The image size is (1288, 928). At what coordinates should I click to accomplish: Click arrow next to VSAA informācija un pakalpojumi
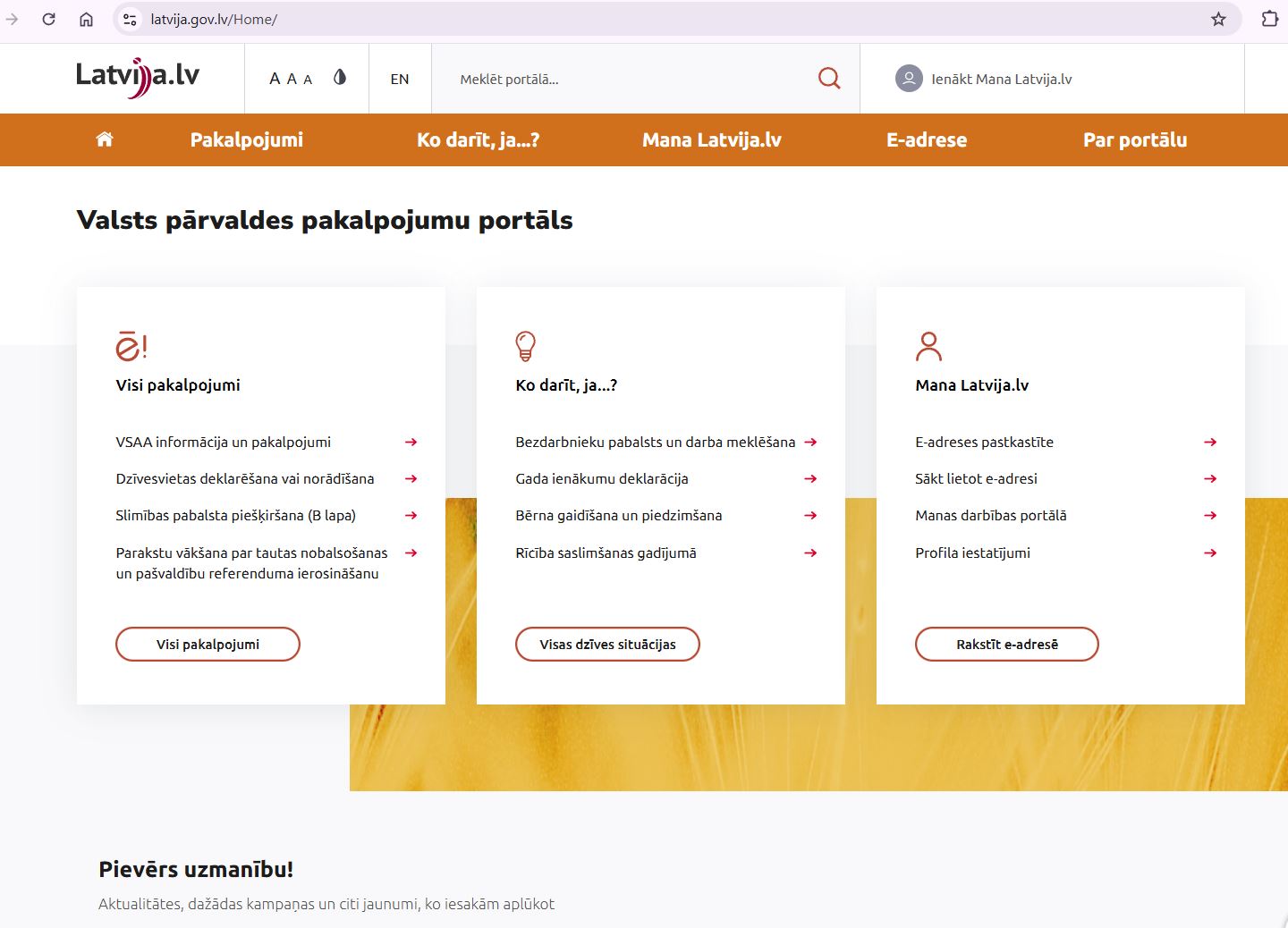[x=411, y=442]
